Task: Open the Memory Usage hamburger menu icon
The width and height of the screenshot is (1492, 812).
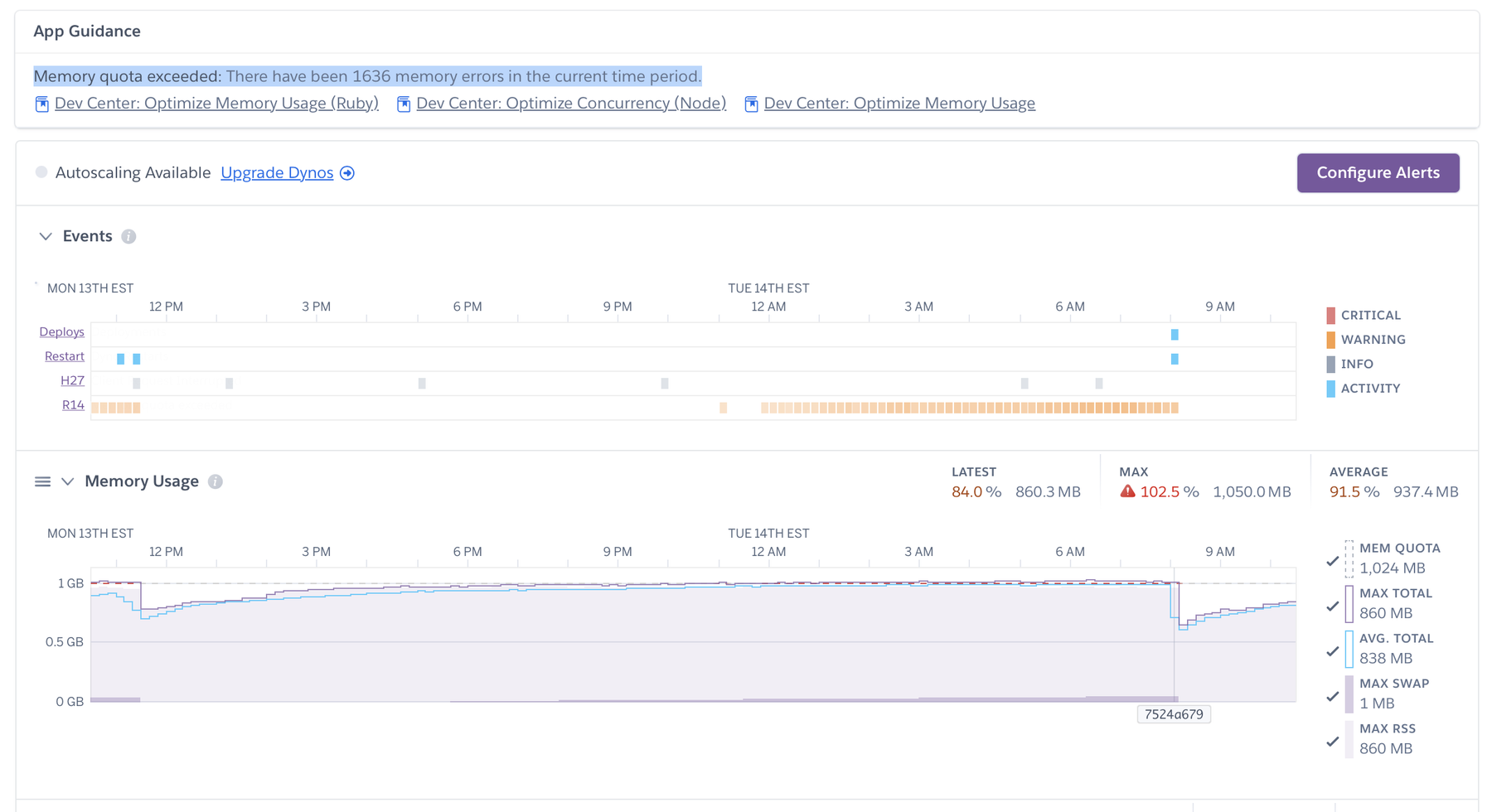Action: click(x=42, y=481)
